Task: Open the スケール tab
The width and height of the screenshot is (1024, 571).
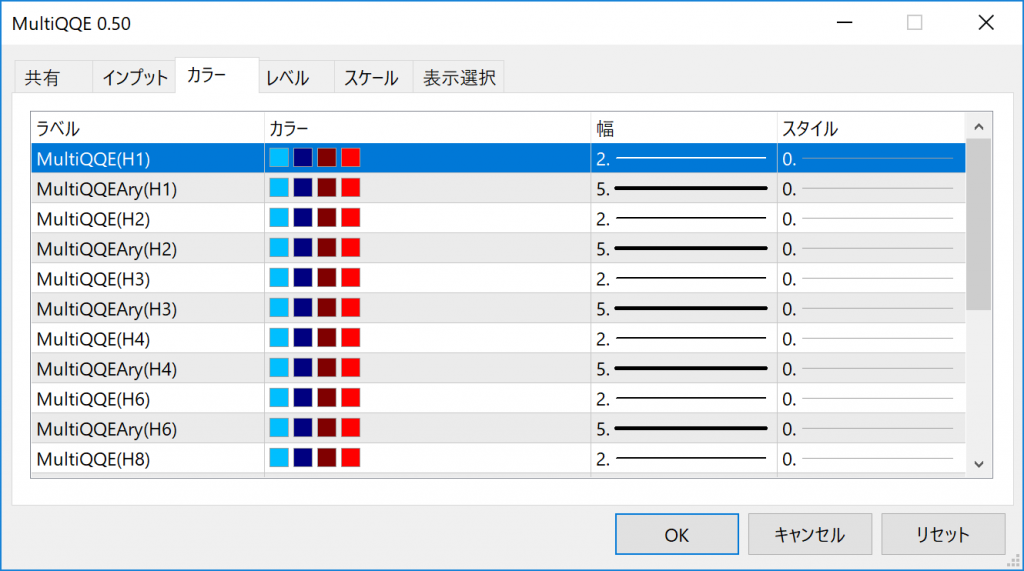Action: tap(372, 78)
